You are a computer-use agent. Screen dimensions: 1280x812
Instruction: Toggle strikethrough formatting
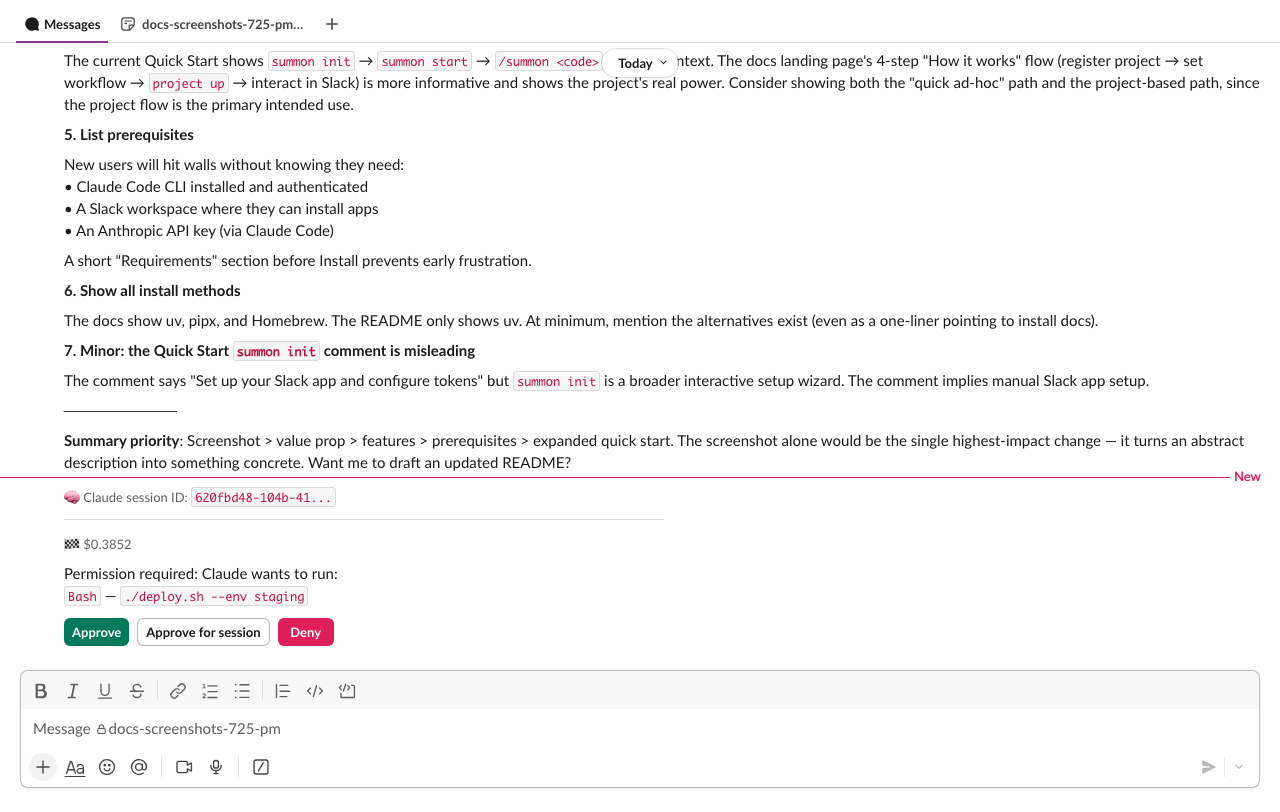click(x=137, y=691)
